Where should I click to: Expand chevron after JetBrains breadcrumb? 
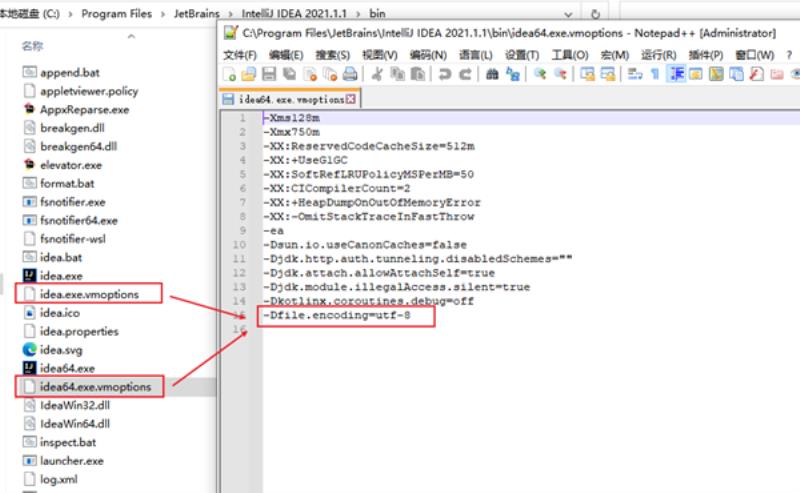(x=231, y=14)
